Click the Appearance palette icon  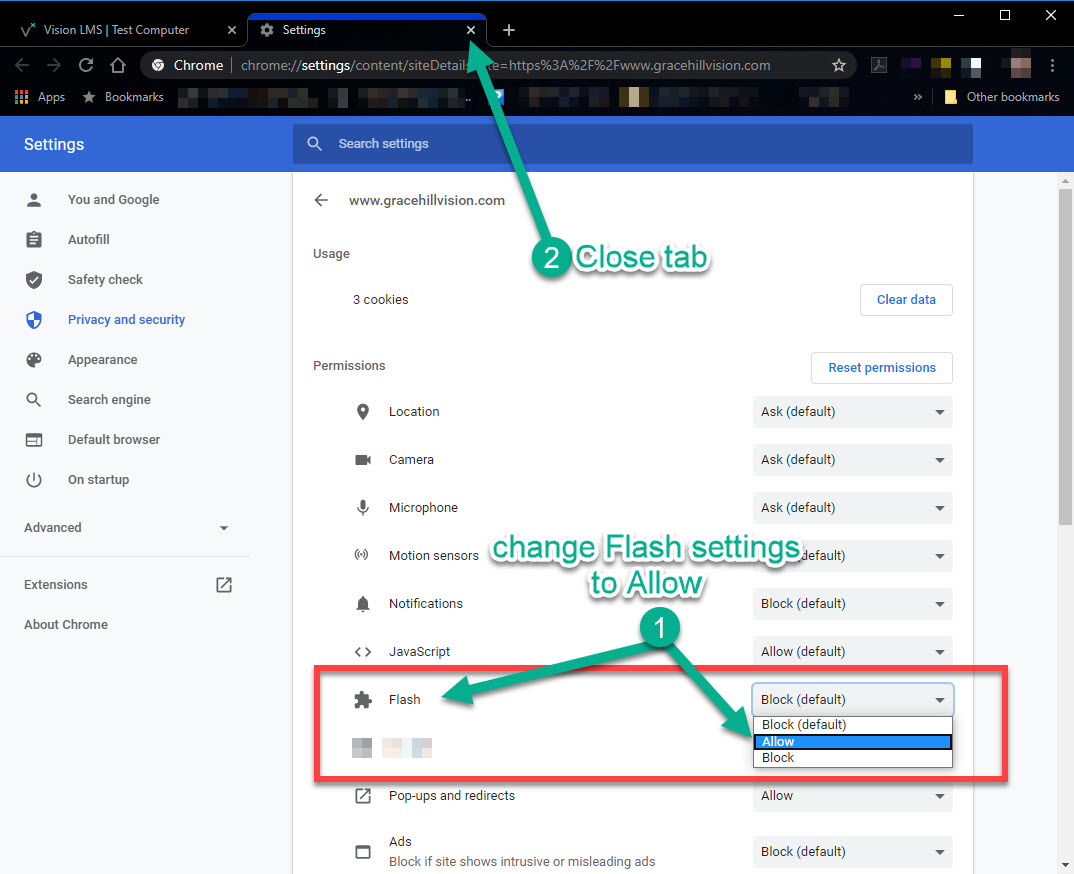(x=34, y=360)
